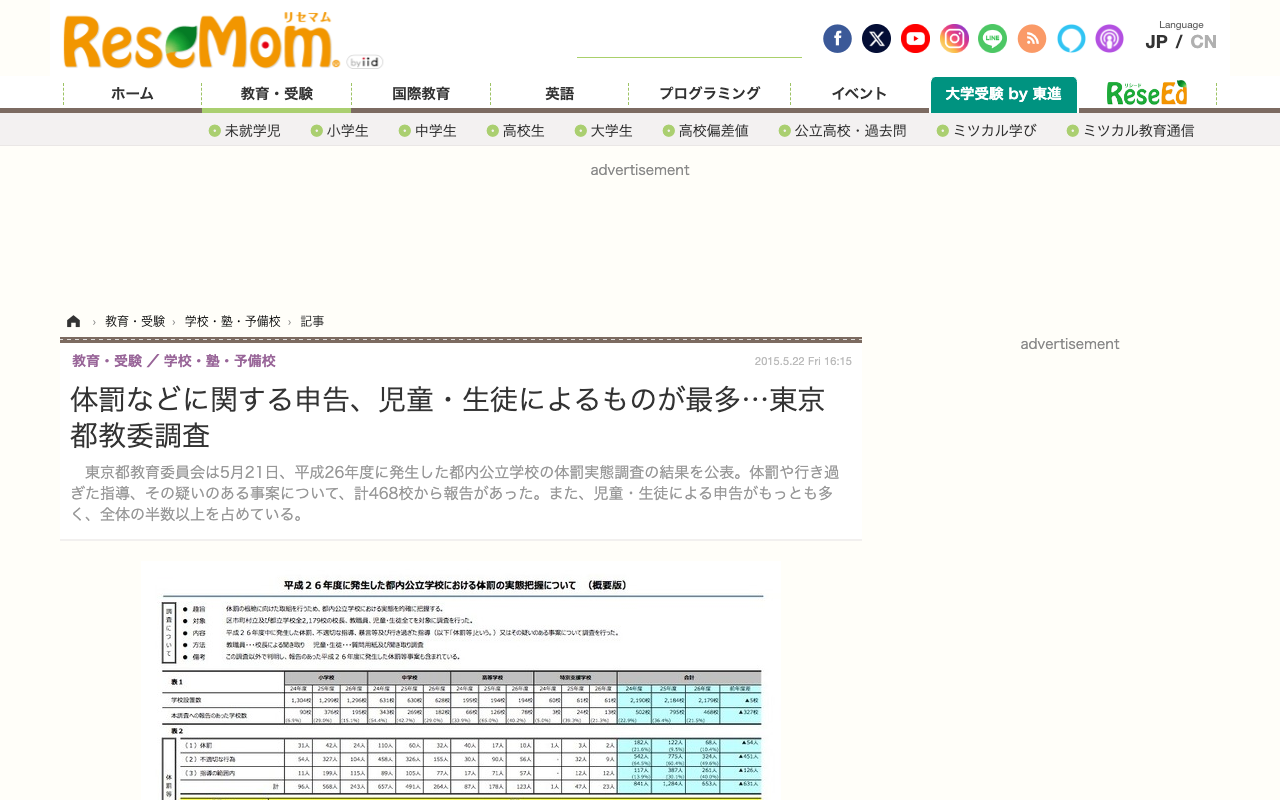Open the LINE icon

[992, 39]
